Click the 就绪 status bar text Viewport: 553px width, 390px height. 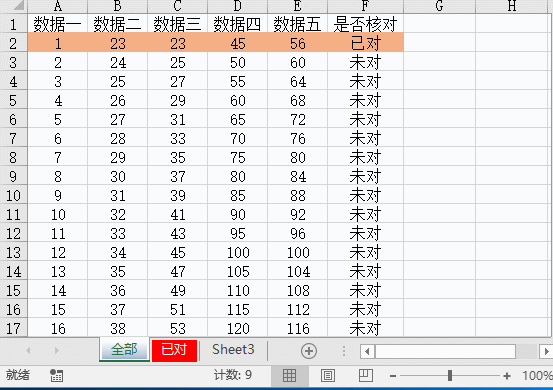point(18,375)
